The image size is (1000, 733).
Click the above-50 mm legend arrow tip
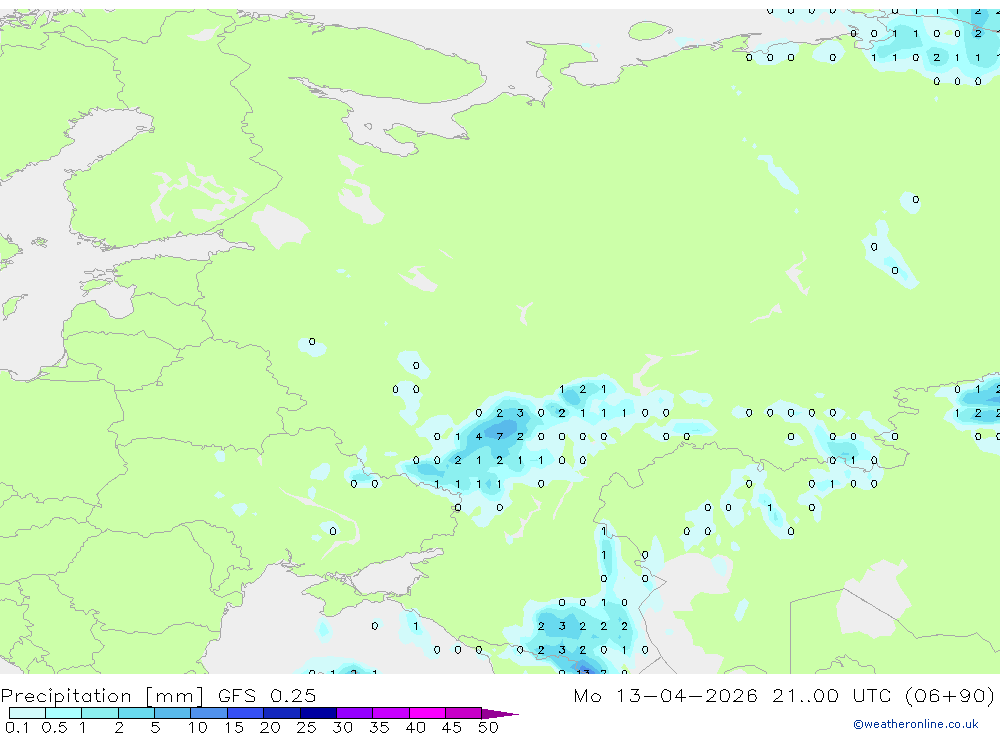[x=501, y=714]
